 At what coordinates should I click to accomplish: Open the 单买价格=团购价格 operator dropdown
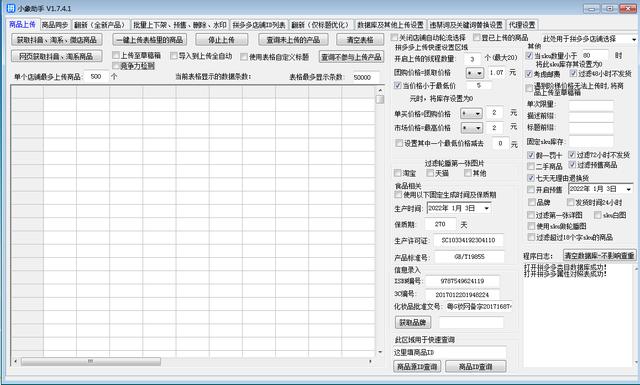click(x=471, y=113)
